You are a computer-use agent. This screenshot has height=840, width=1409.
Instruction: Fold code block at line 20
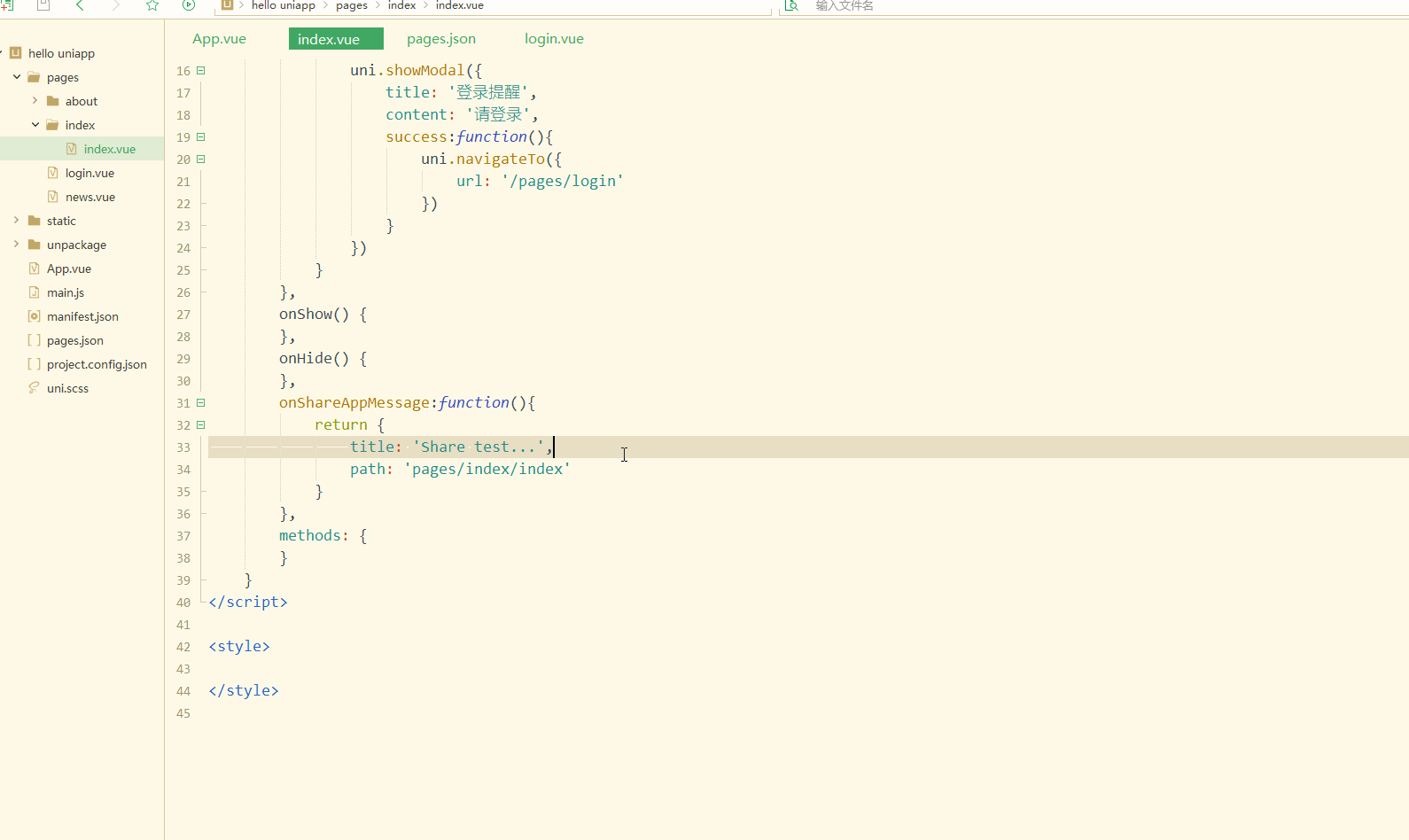[x=200, y=159]
